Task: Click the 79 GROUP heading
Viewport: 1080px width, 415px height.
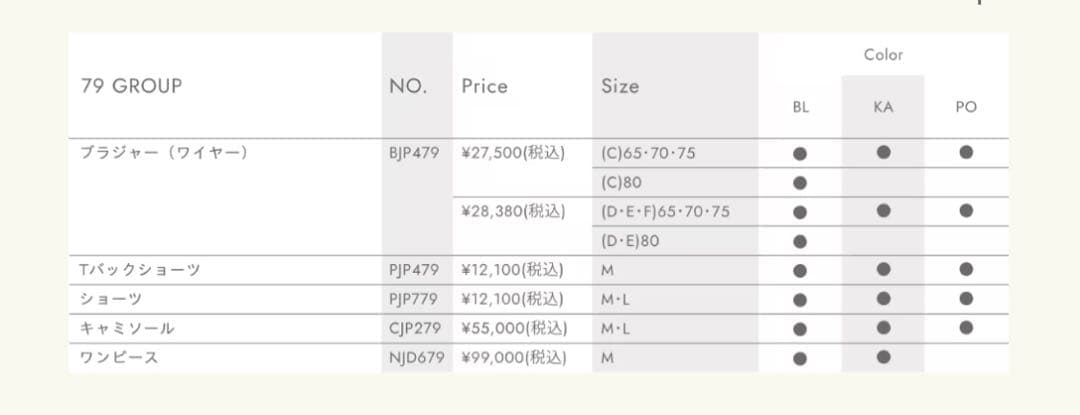Action: [x=131, y=86]
